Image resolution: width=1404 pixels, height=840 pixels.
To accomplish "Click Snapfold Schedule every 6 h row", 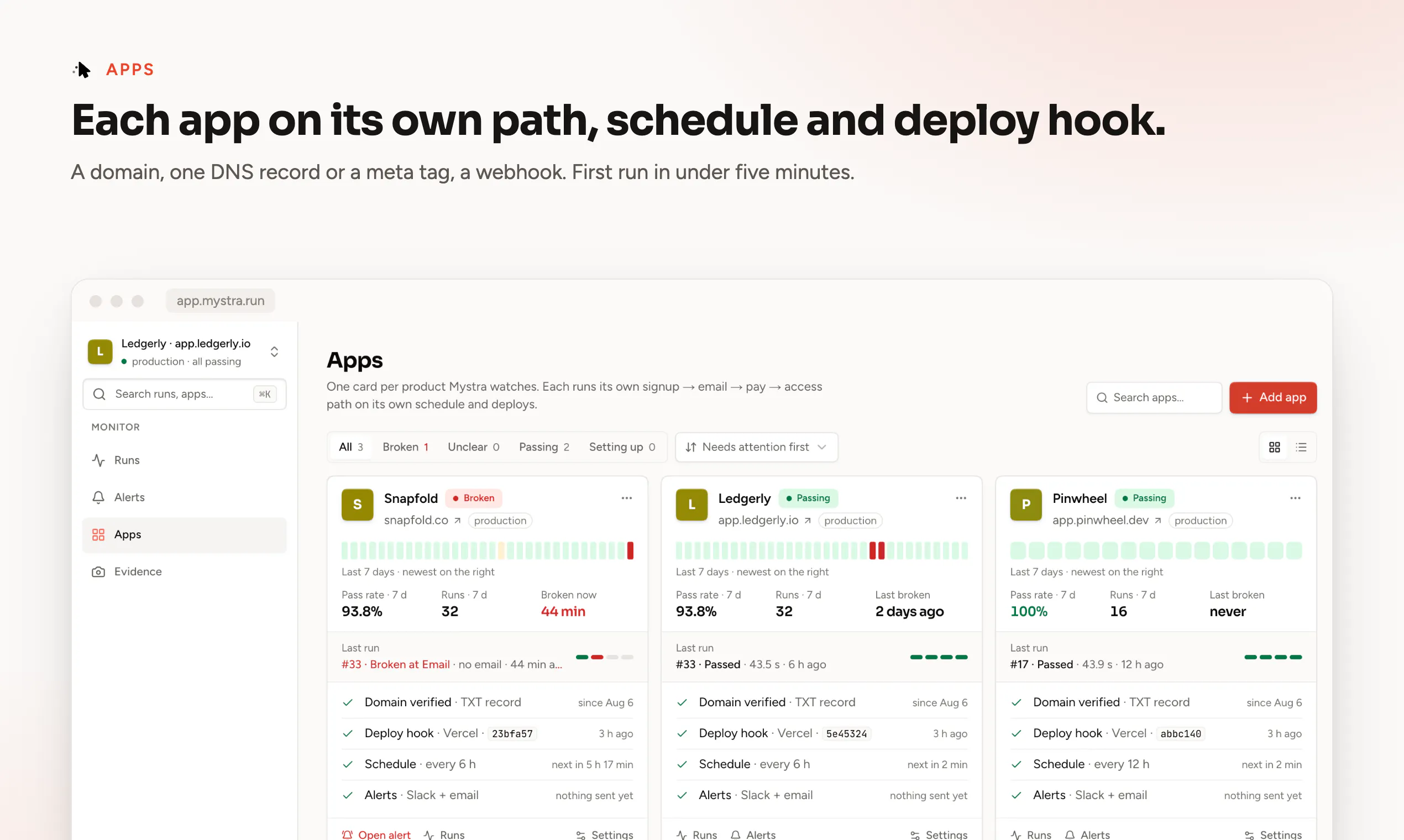I will pos(487,764).
